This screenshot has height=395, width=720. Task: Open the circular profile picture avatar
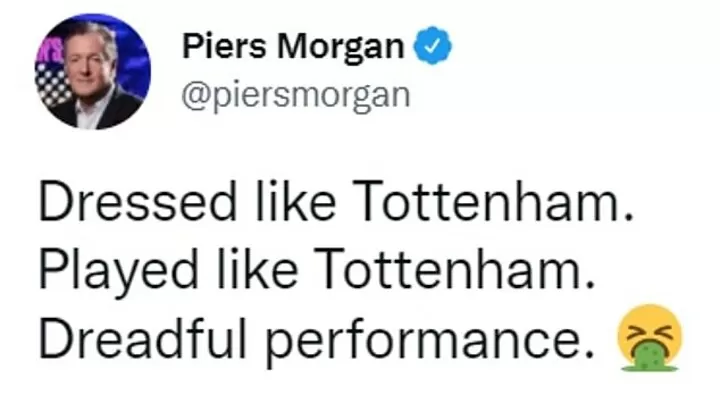(93, 71)
